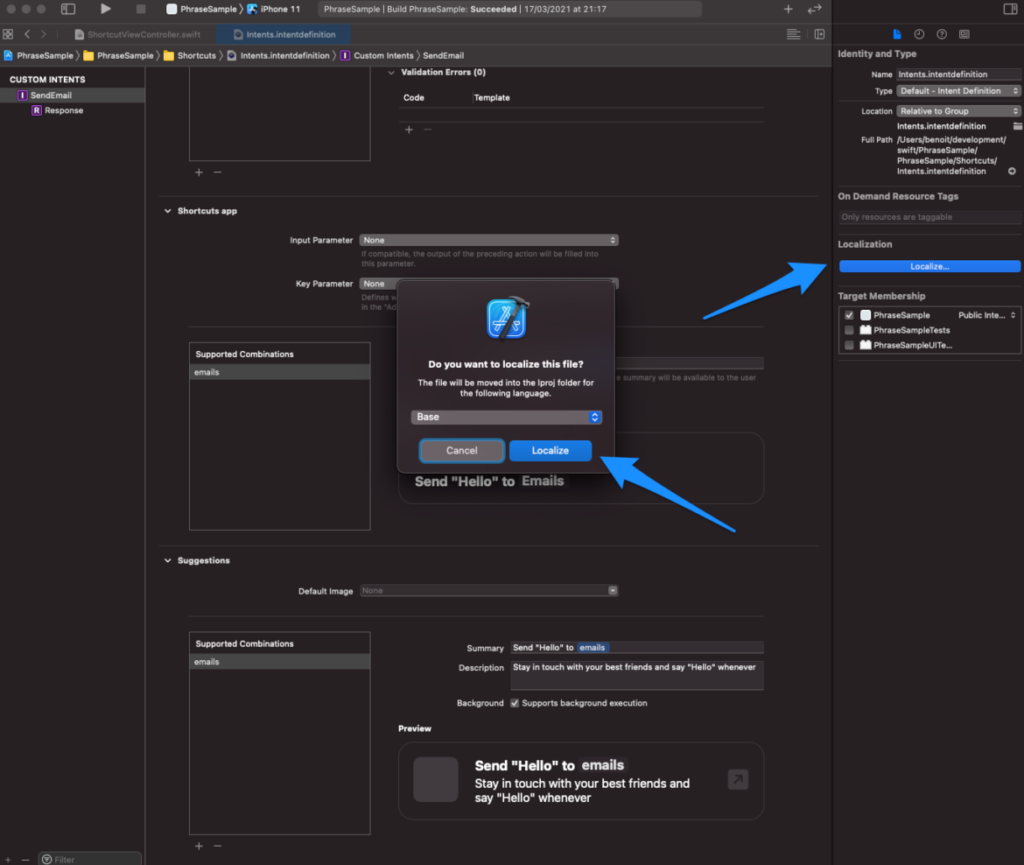Image resolution: width=1024 pixels, height=865 pixels.
Task: Click the build status activity bar
Action: [509, 9]
